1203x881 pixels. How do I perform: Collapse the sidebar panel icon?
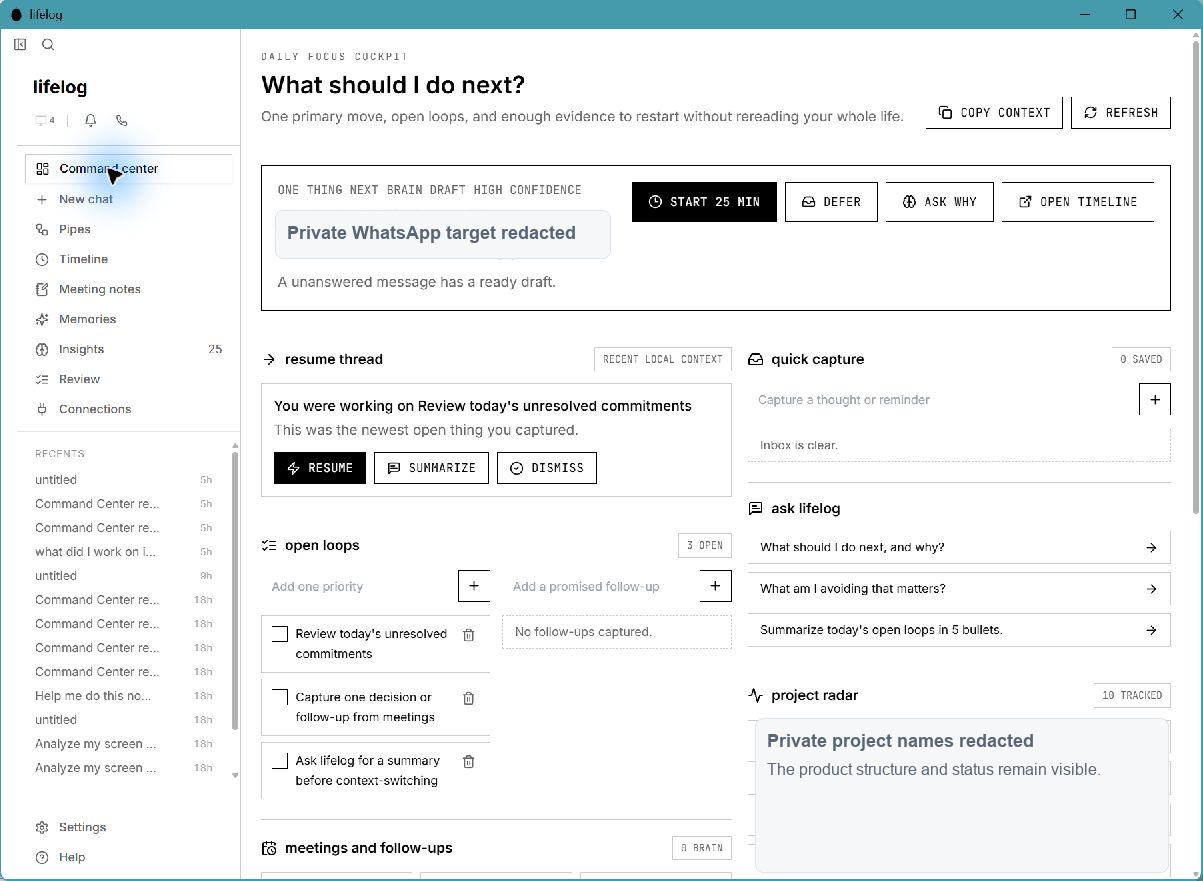point(20,44)
